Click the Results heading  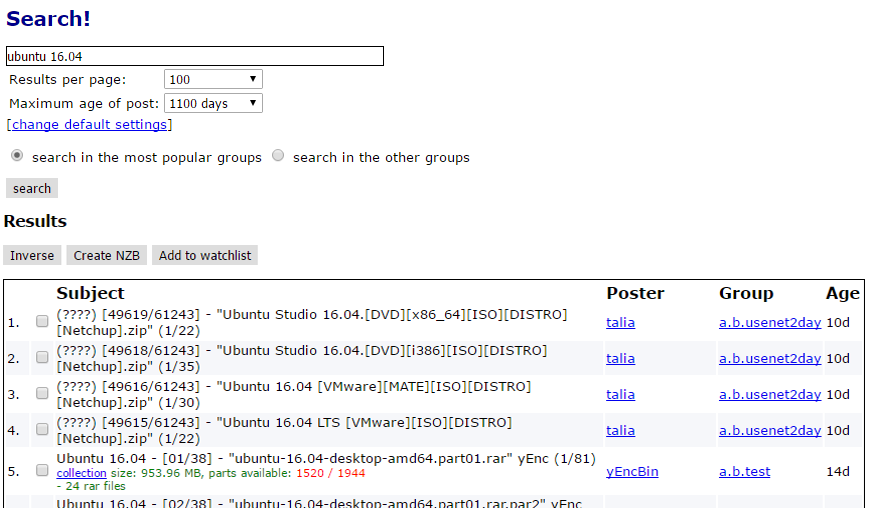coord(35,221)
